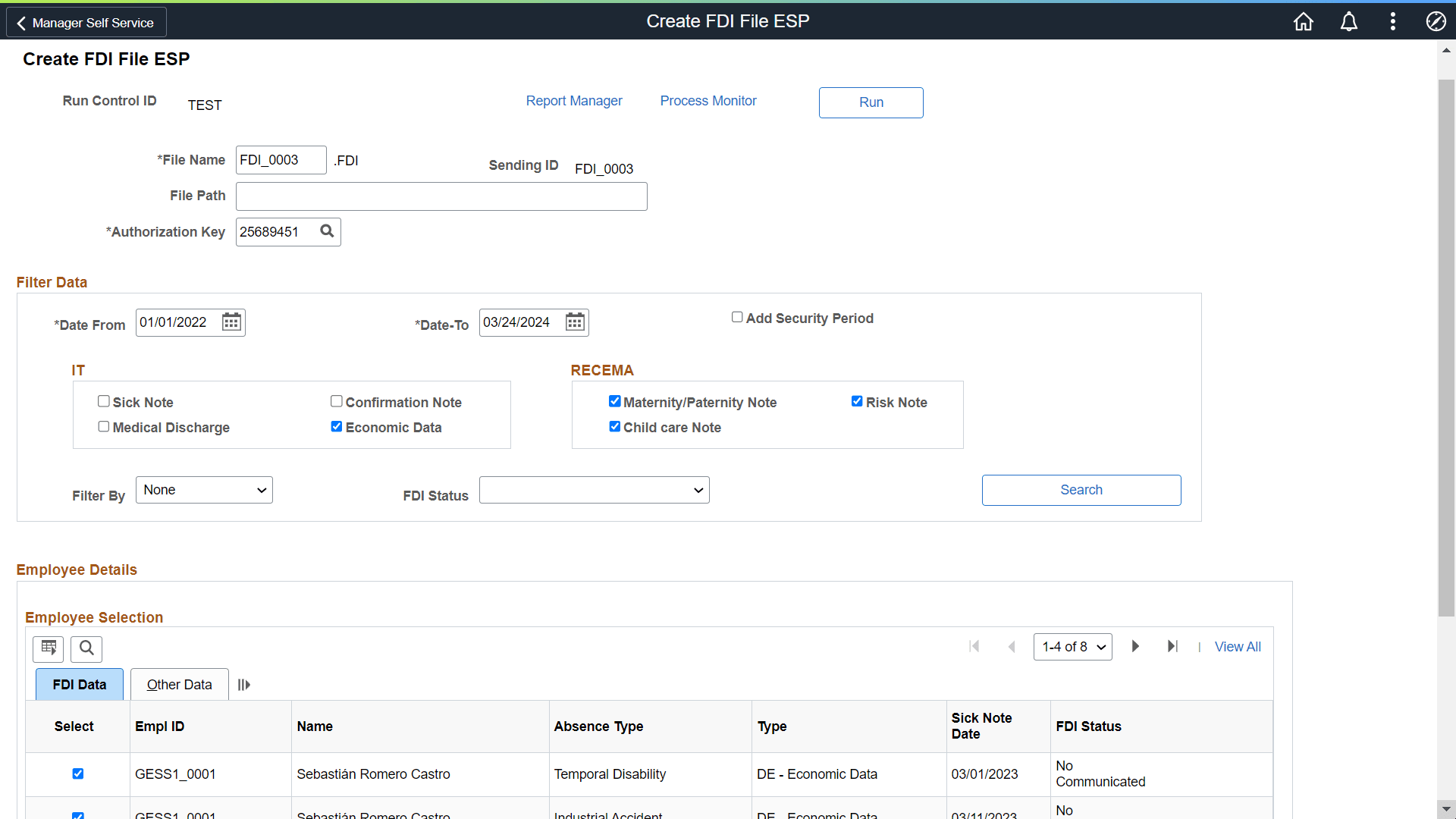1456x819 pixels.
Task: Open the FDI Status dropdown
Action: click(594, 490)
